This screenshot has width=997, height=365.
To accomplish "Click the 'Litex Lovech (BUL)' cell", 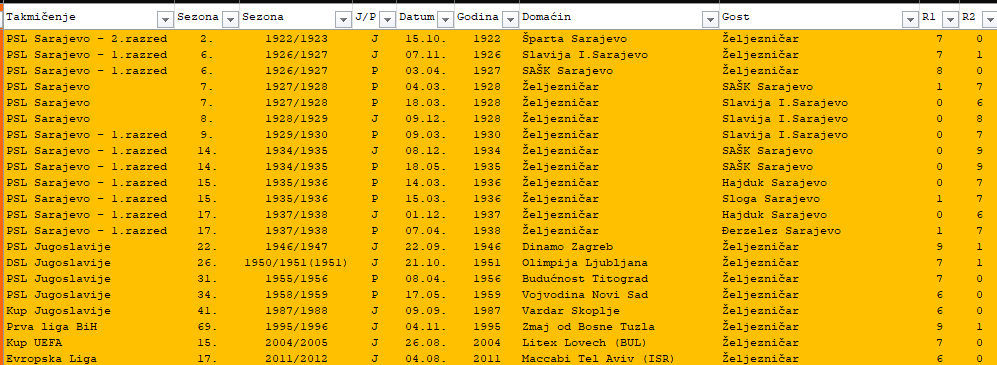I will [619, 343].
